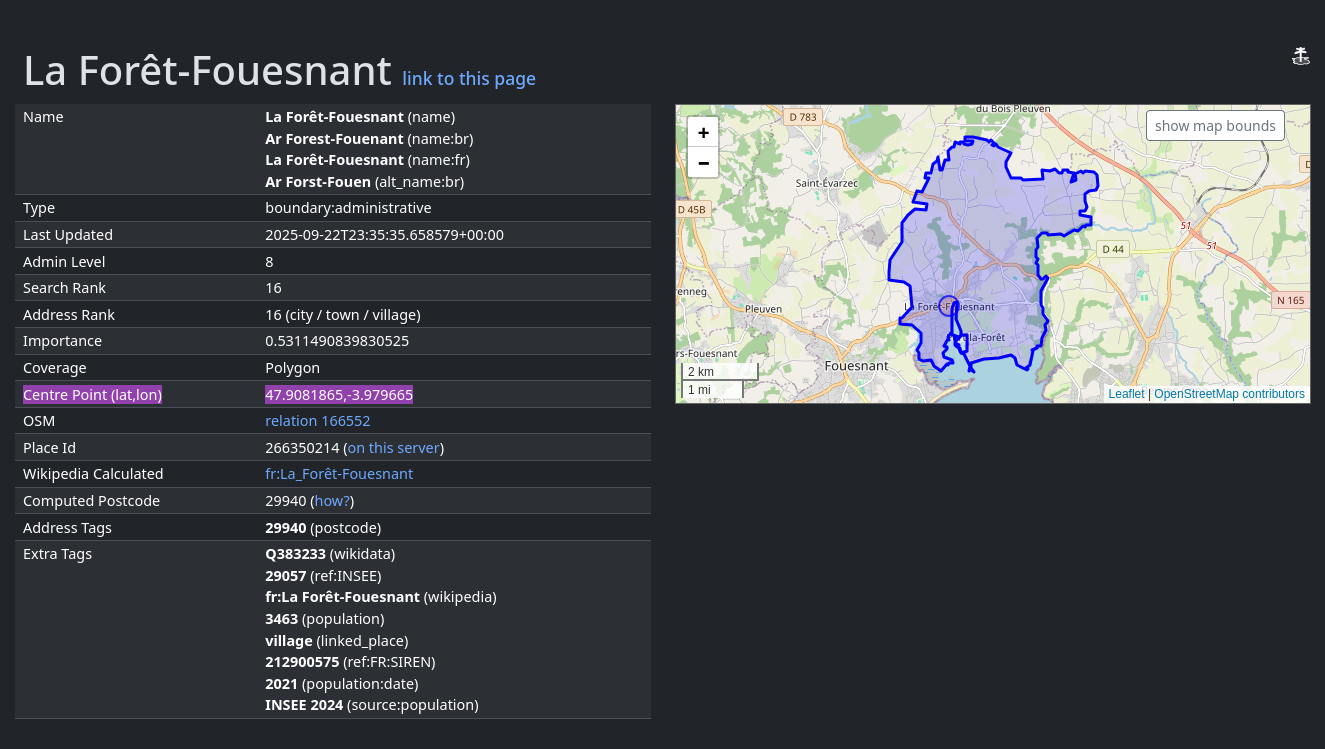Screen dimensions: 1325x749
Task: Open OSM relation 166552 link
Action: (x=317, y=421)
